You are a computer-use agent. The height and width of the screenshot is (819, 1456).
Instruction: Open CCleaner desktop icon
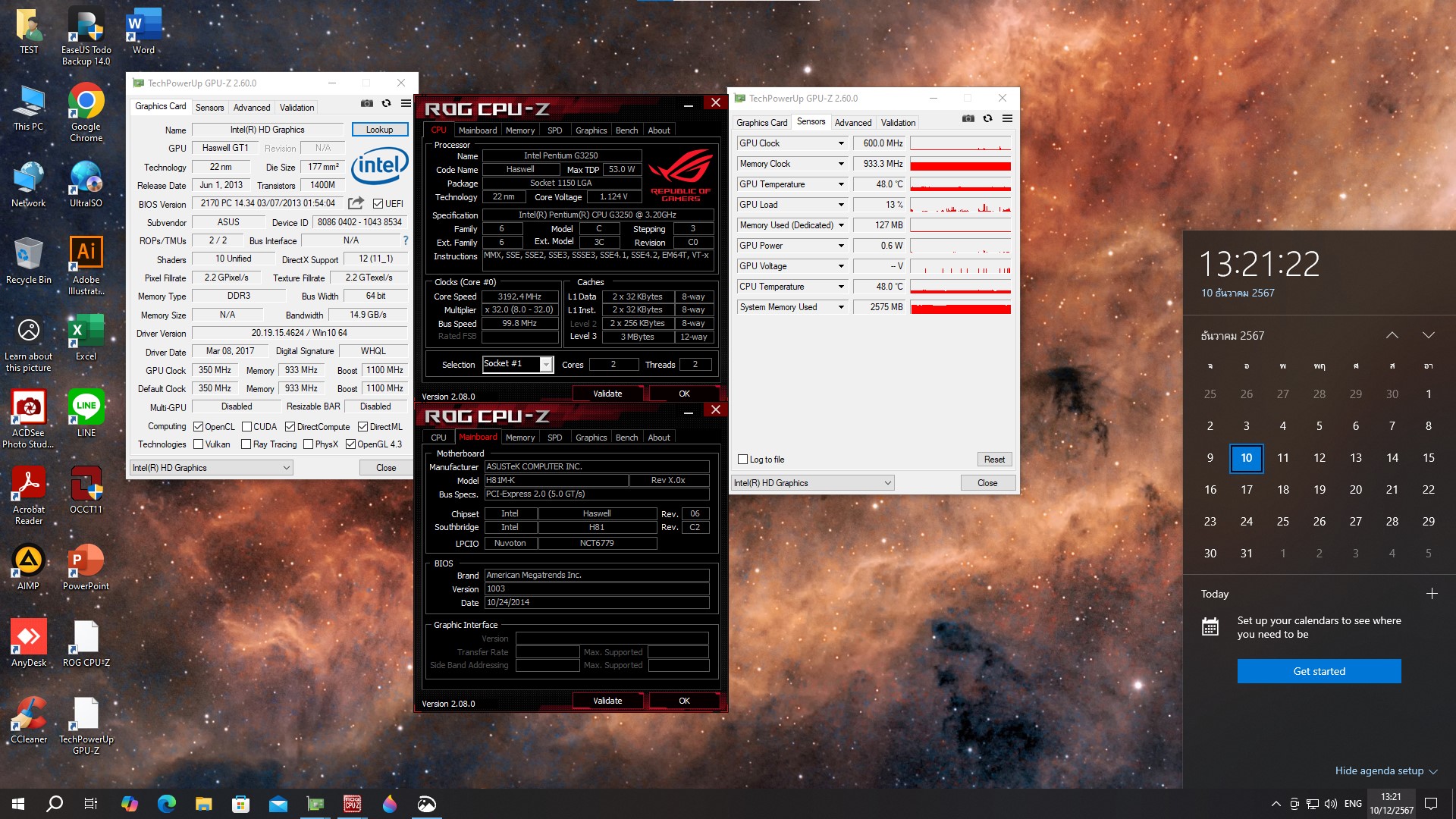(29, 719)
